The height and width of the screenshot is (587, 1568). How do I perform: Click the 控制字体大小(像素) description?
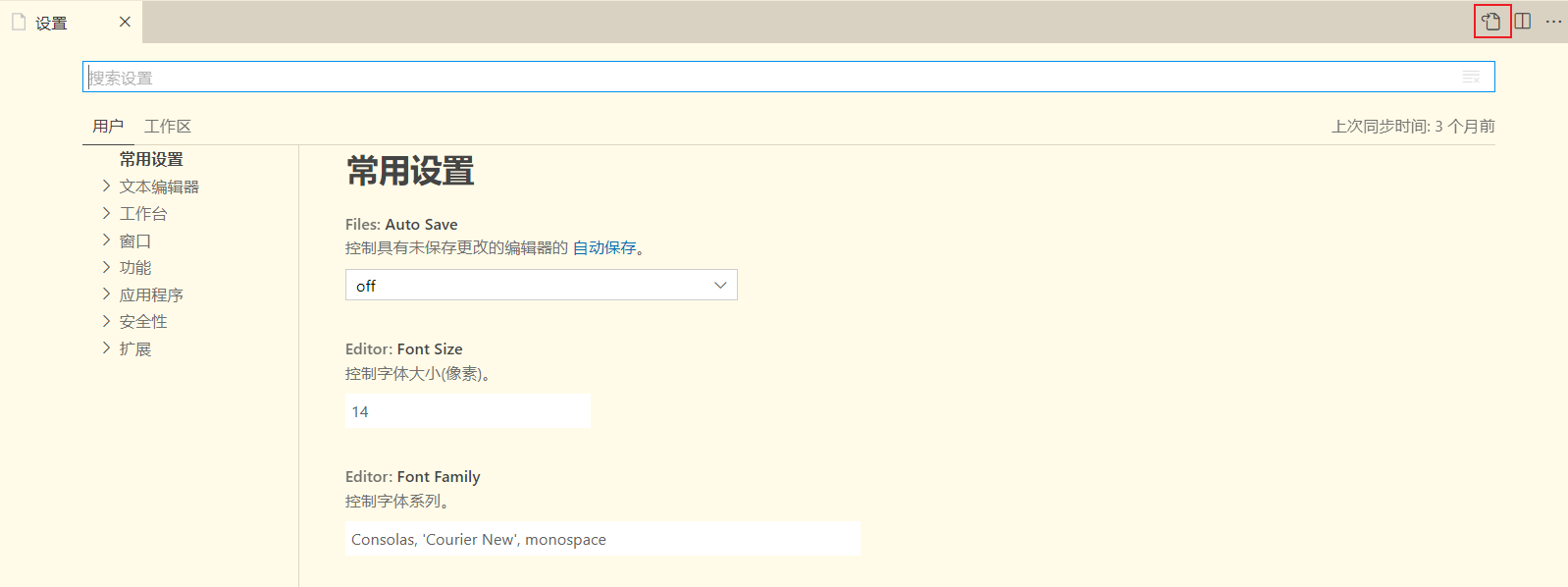point(418,374)
